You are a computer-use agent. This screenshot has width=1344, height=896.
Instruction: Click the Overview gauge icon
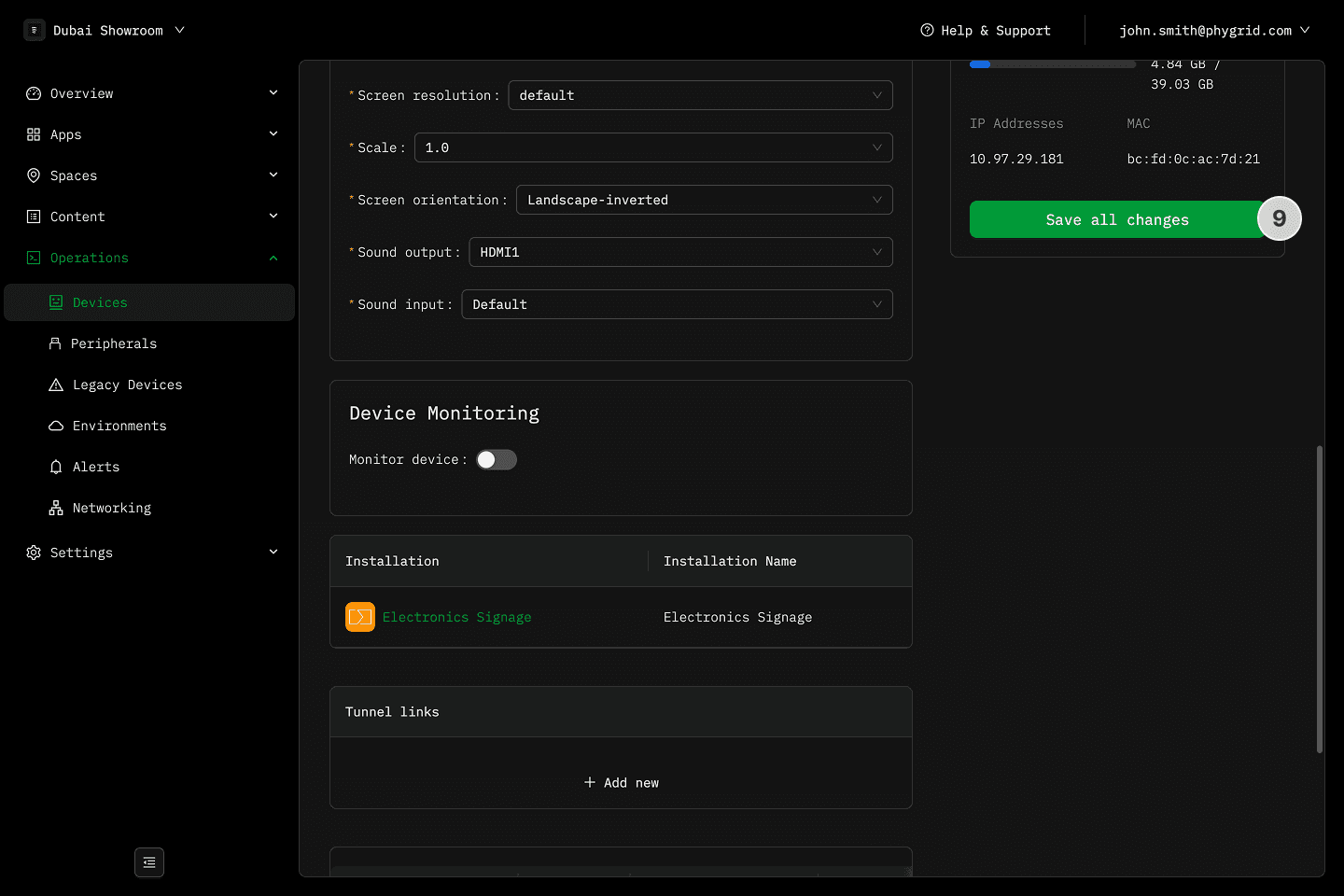click(x=34, y=93)
